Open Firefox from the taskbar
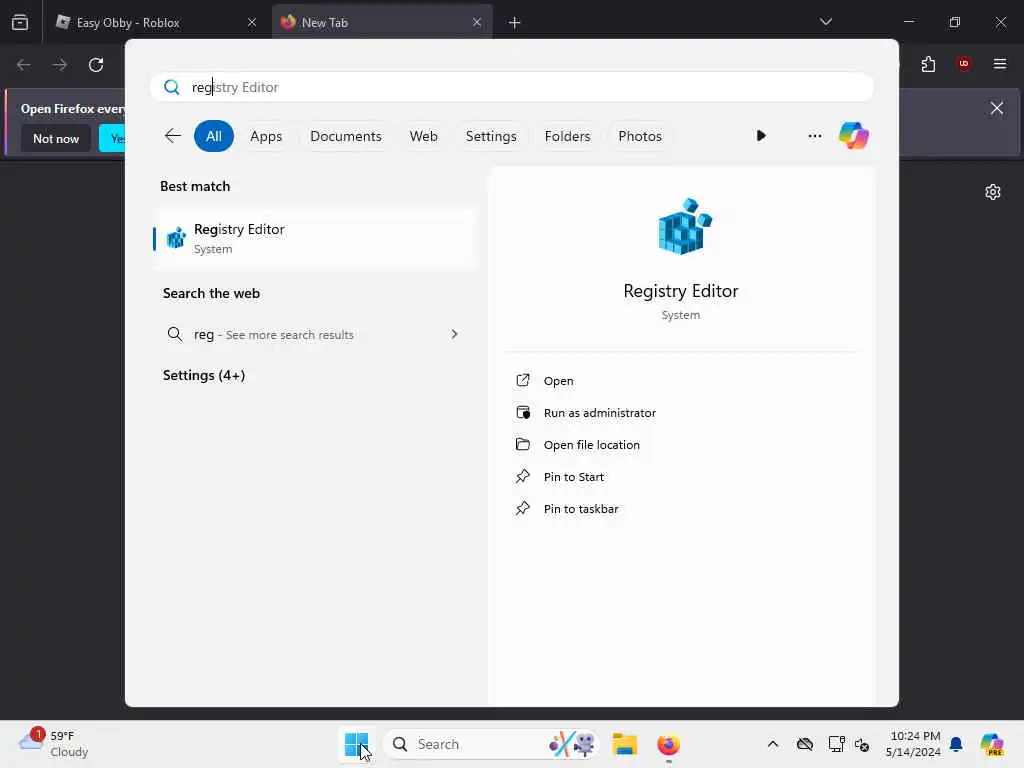Image resolution: width=1024 pixels, height=768 pixels. point(668,744)
